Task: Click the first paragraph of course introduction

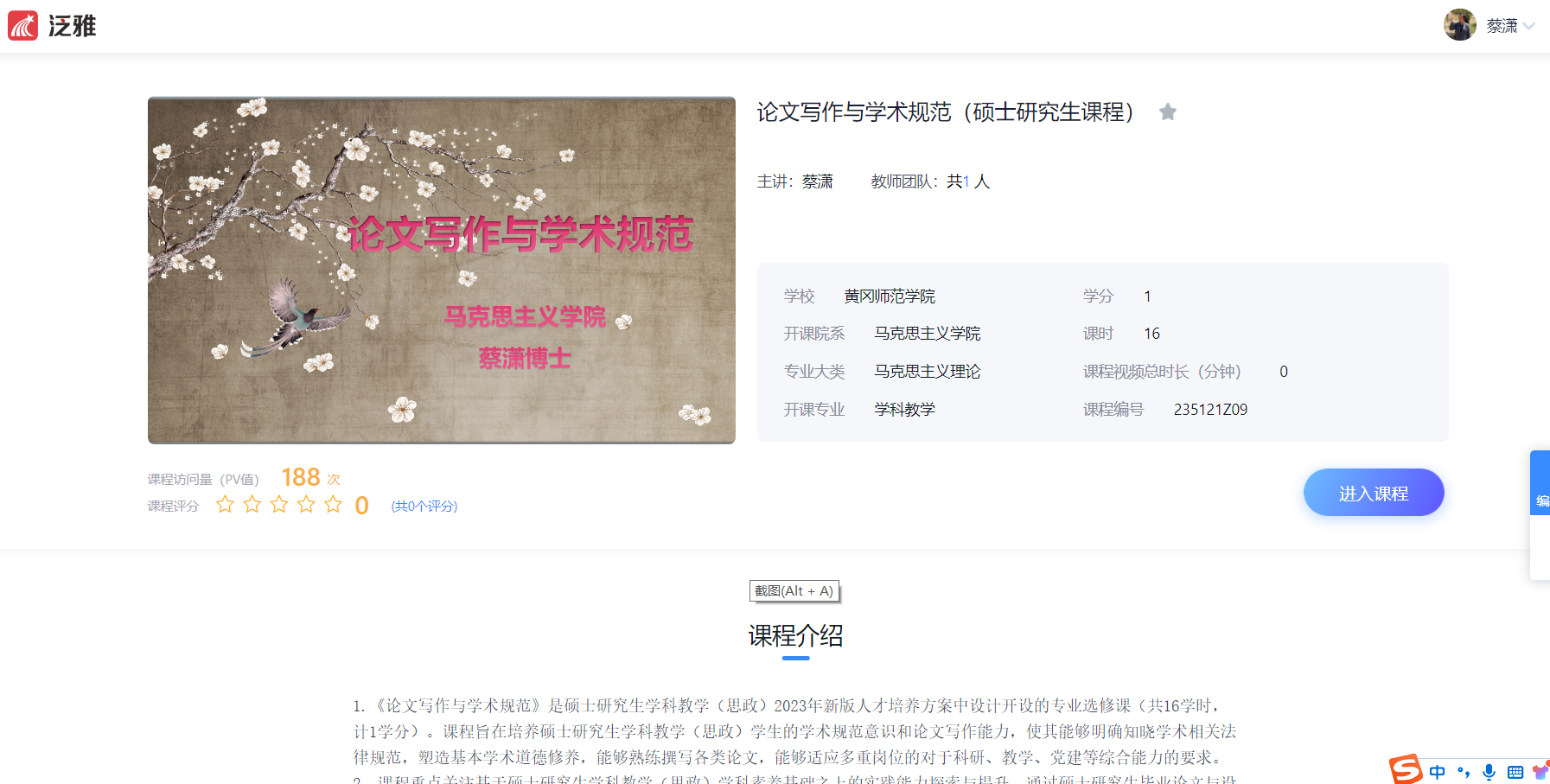Action: point(794,732)
